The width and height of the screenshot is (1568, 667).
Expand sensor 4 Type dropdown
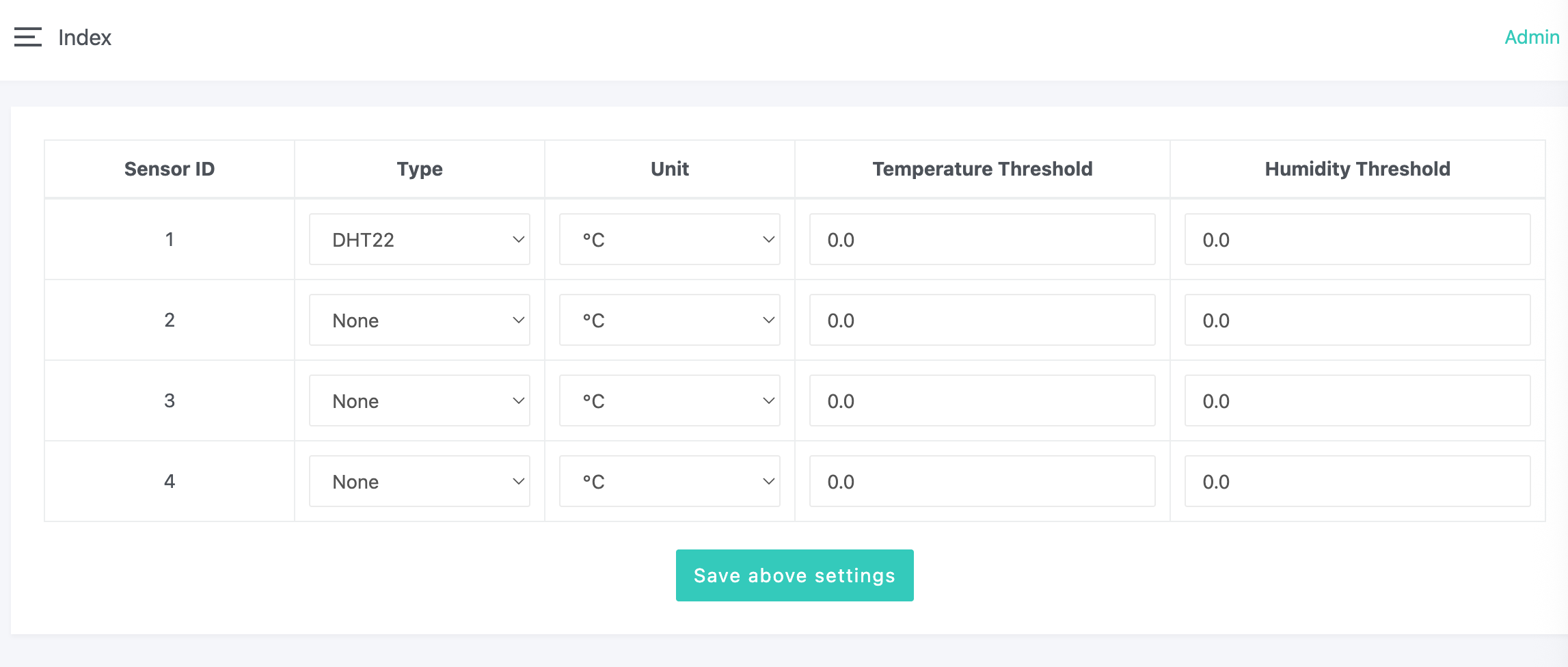(419, 481)
